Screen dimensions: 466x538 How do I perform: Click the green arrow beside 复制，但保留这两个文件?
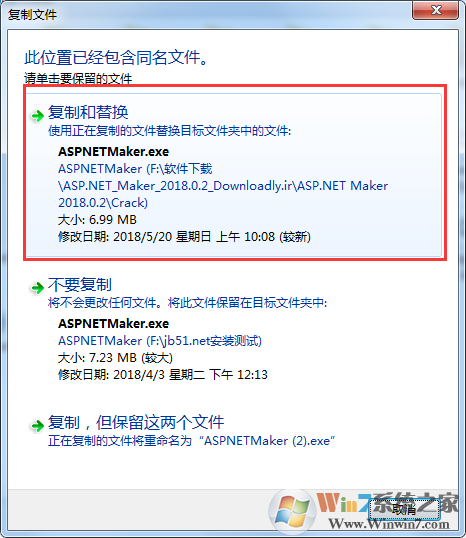[37, 426]
